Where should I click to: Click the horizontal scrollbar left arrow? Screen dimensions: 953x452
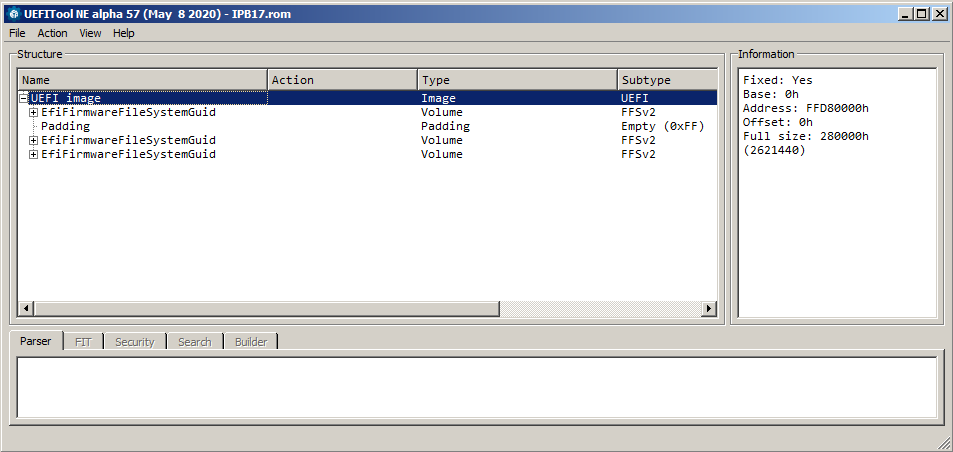pyautogui.click(x=26, y=309)
